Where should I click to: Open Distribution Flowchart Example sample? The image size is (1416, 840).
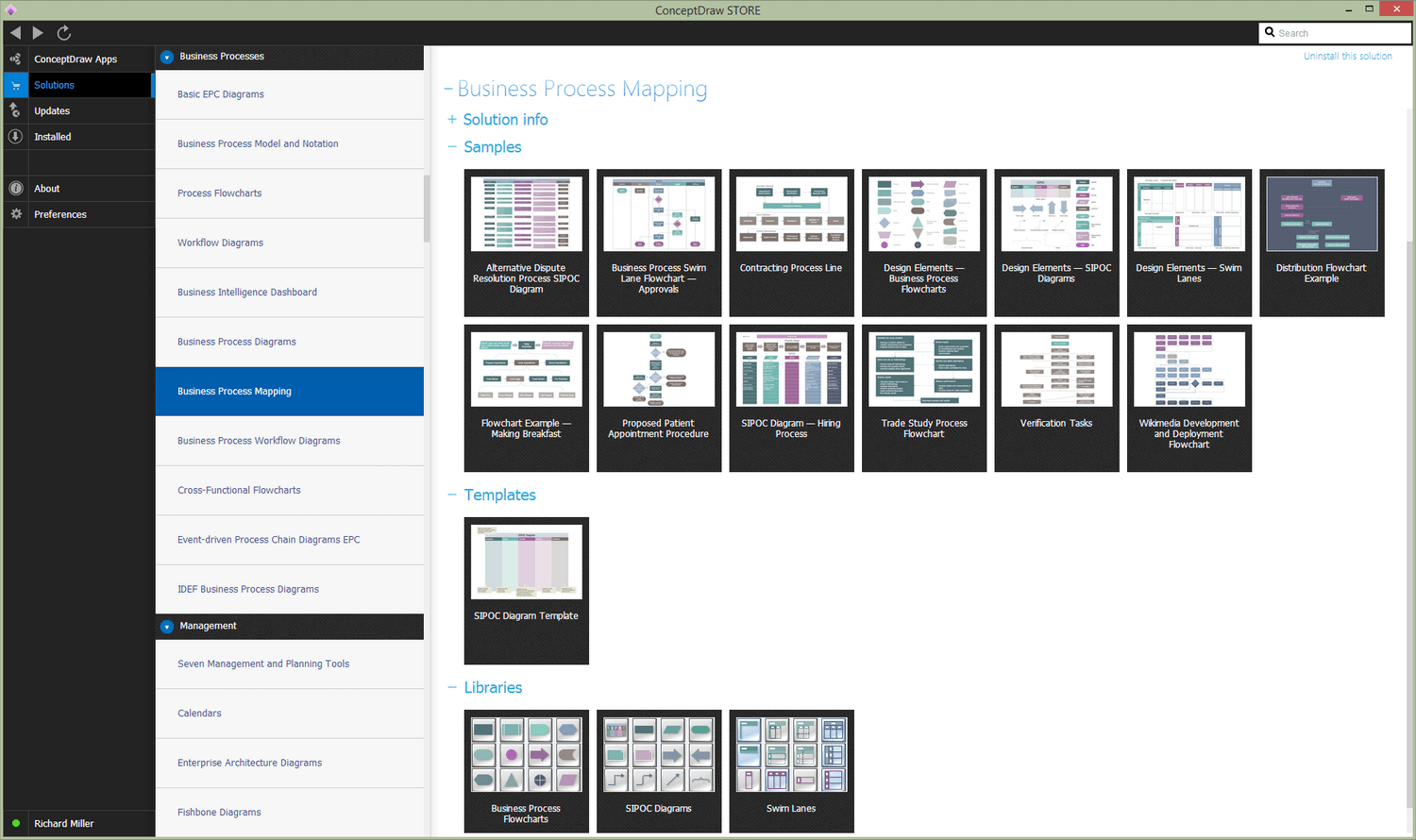coord(1322,243)
